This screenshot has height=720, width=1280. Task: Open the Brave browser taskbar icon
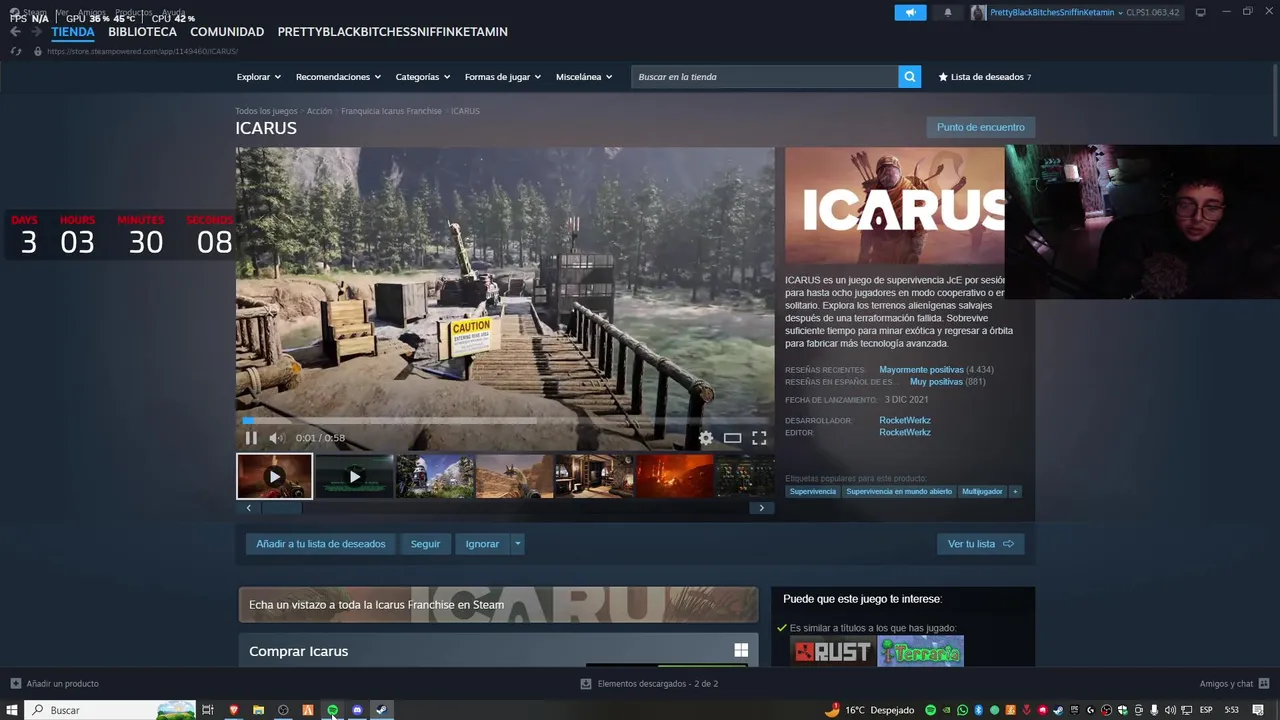[234, 710]
